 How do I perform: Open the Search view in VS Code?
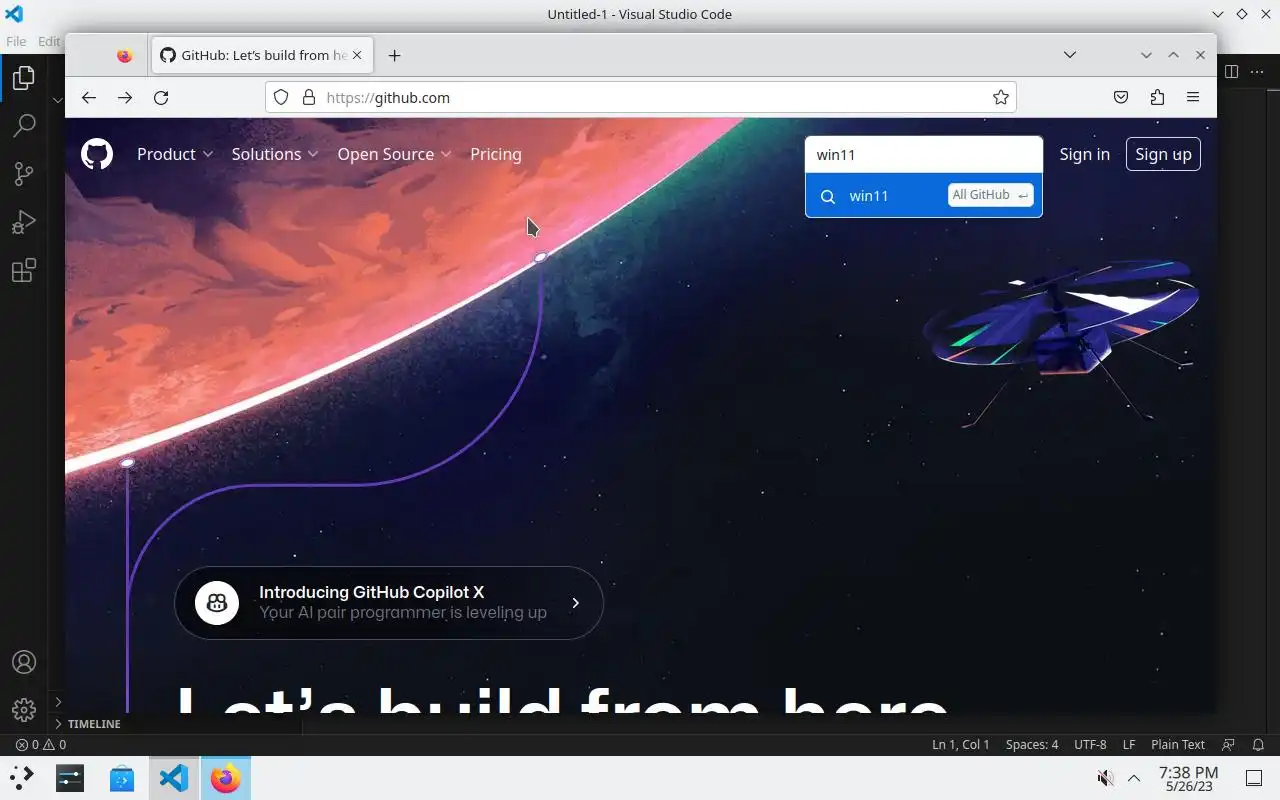pyautogui.click(x=24, y=126)
